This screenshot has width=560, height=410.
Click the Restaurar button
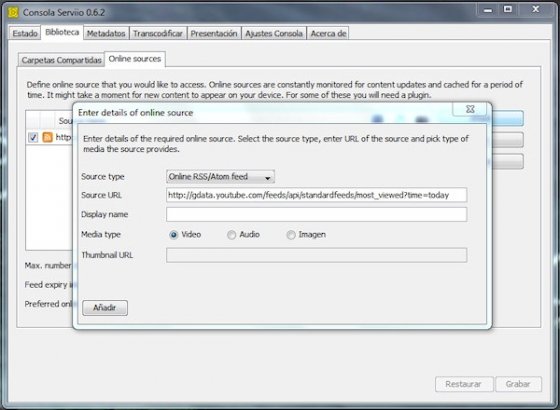pos(464,384)
